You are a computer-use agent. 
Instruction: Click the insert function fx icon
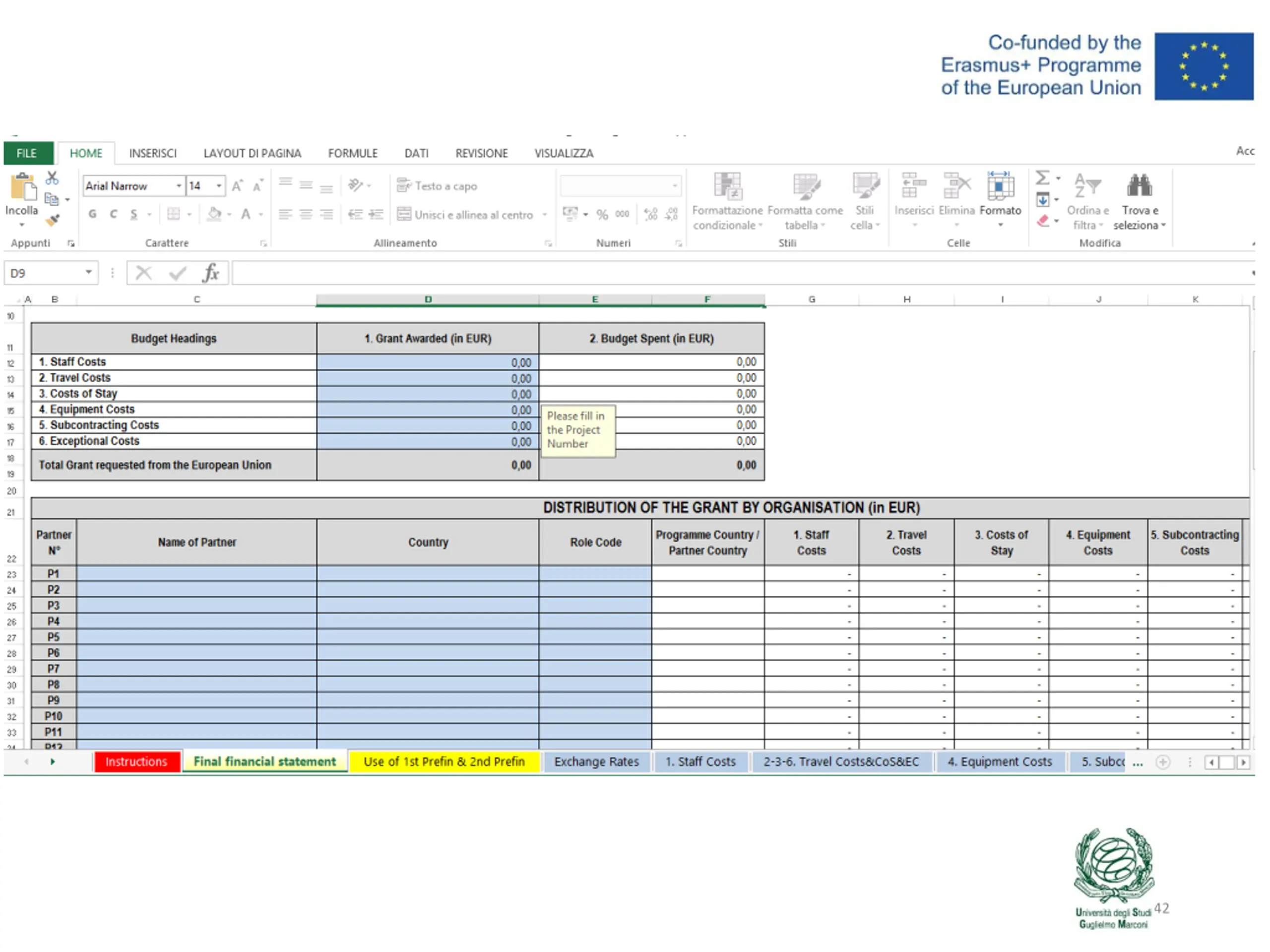click(x=211, y=273)
